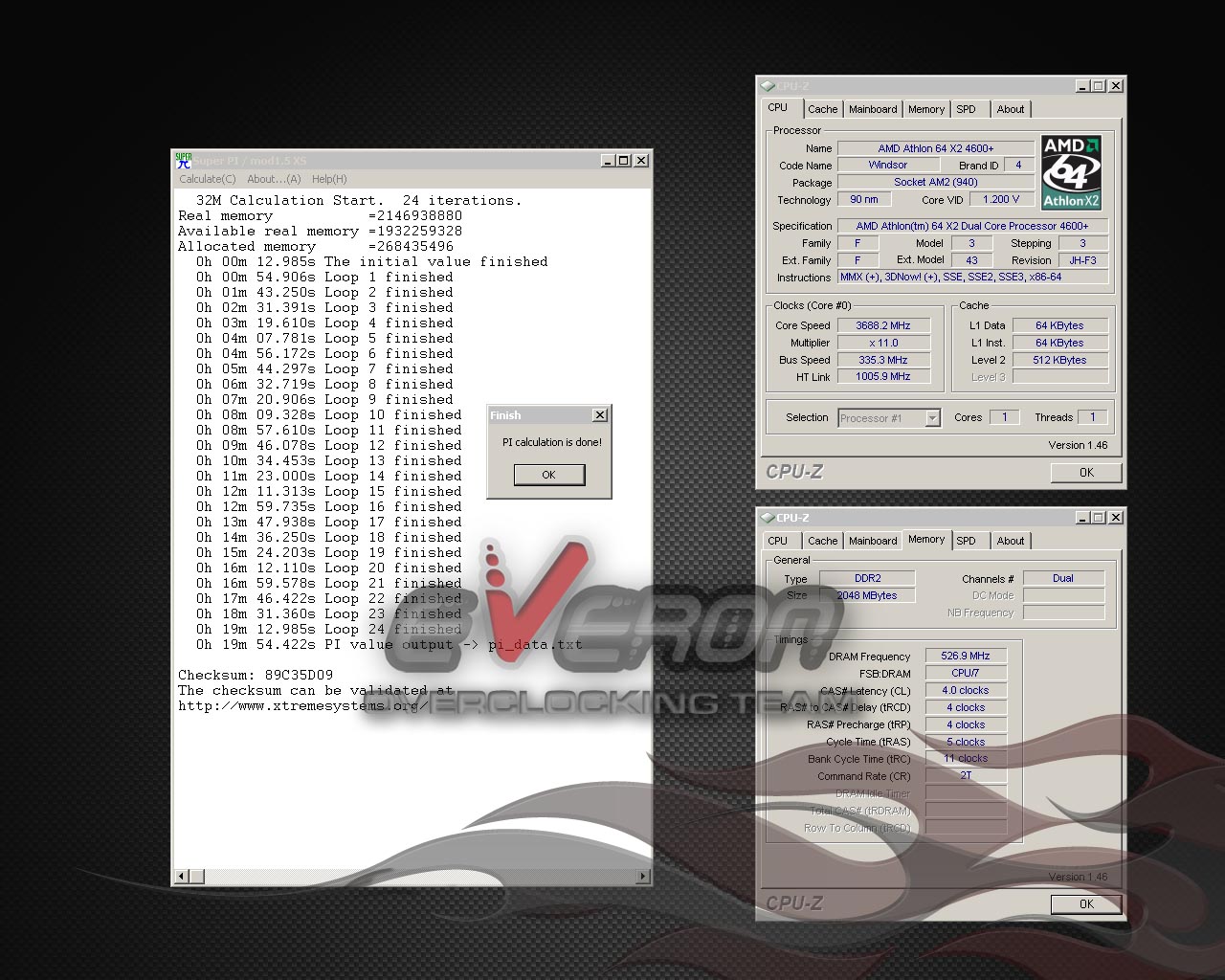Switch to Cache tab in bottom CPU-Z
The image size is (1225, 980).
[822, 541]
